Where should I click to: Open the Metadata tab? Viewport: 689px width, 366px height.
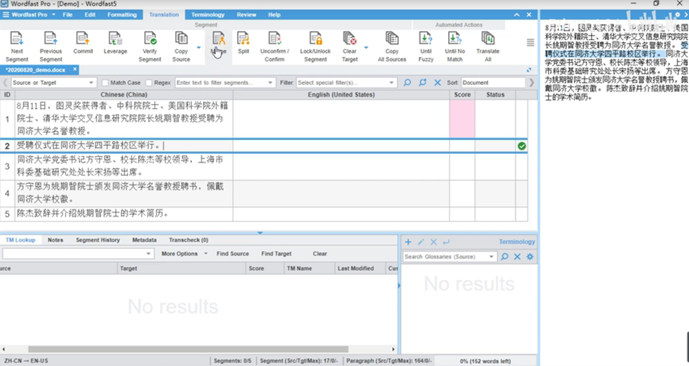pos(144,240)
